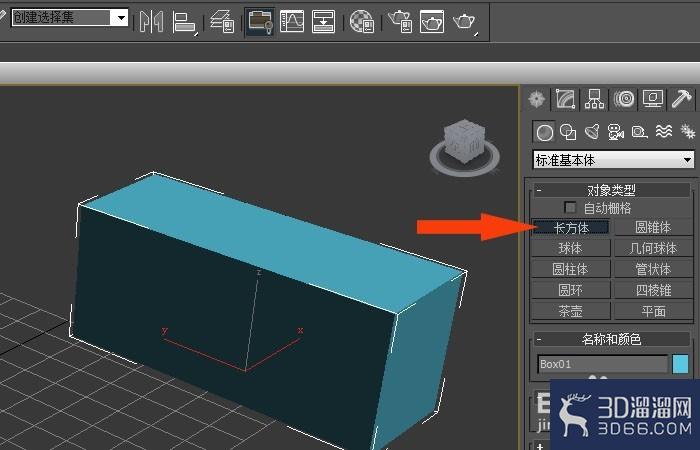Switch to the Display panel tab

pyautogui.click(x=653, y=99)
